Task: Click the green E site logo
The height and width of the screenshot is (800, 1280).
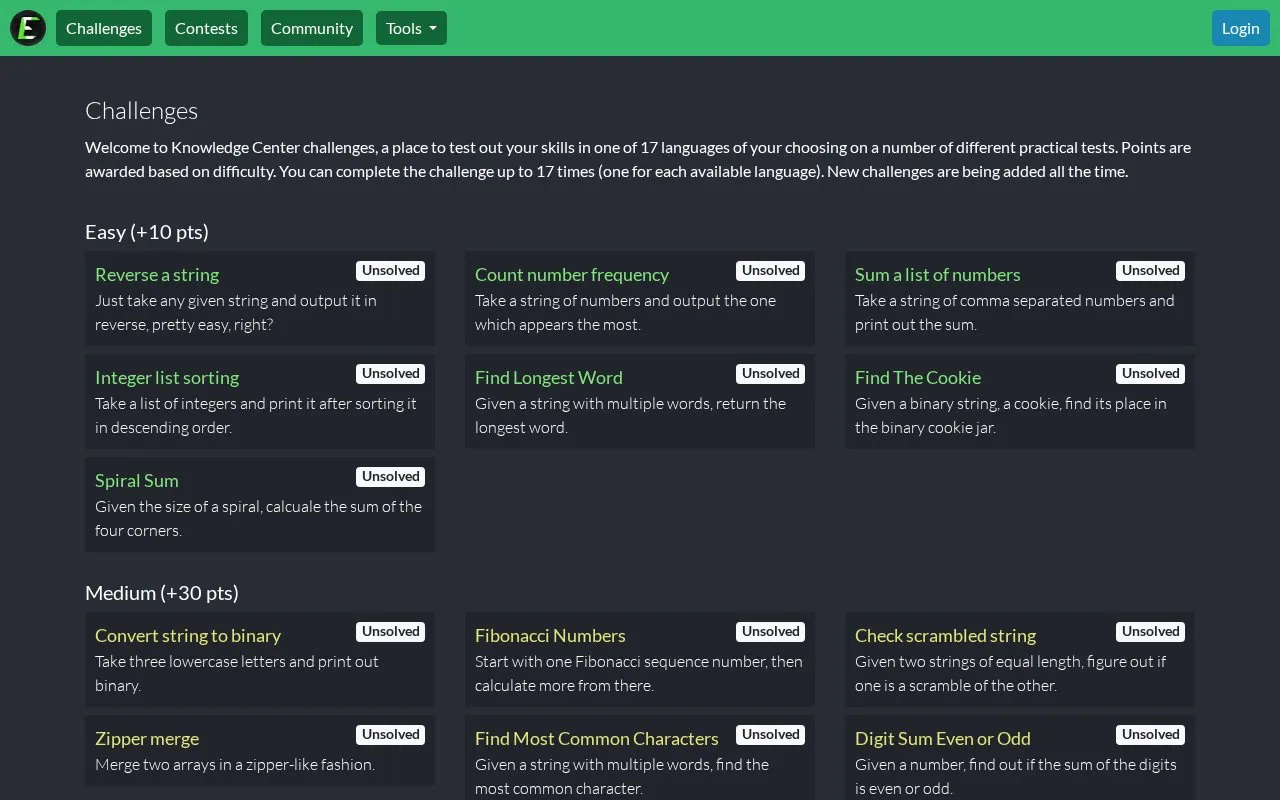Action: 28,28
